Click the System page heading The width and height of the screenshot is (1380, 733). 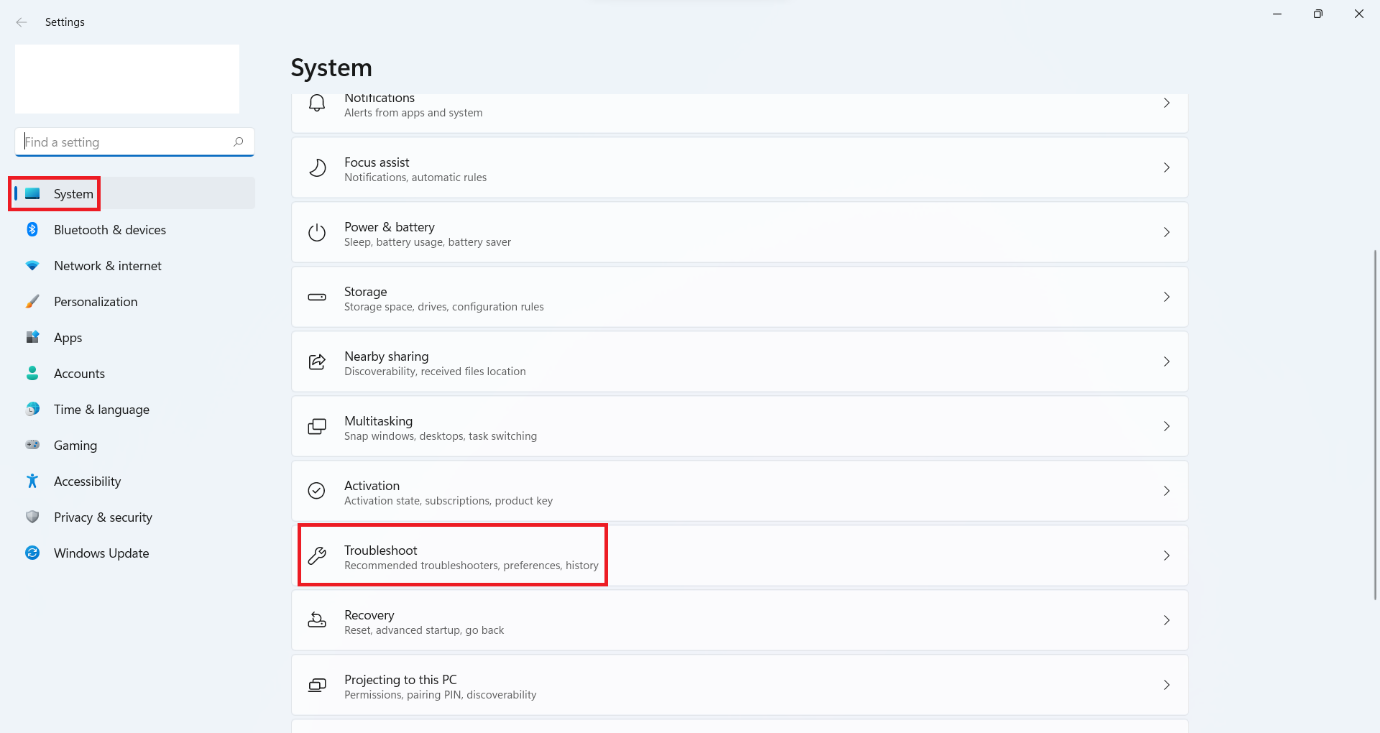click(331, 68)
